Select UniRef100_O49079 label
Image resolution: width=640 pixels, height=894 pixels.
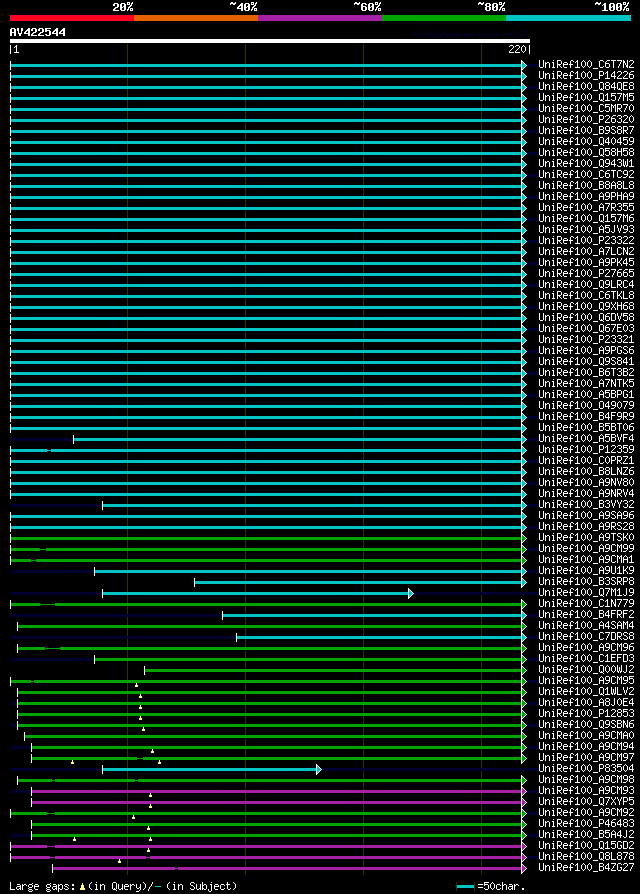pyautogui.click(x=586, y=406)
